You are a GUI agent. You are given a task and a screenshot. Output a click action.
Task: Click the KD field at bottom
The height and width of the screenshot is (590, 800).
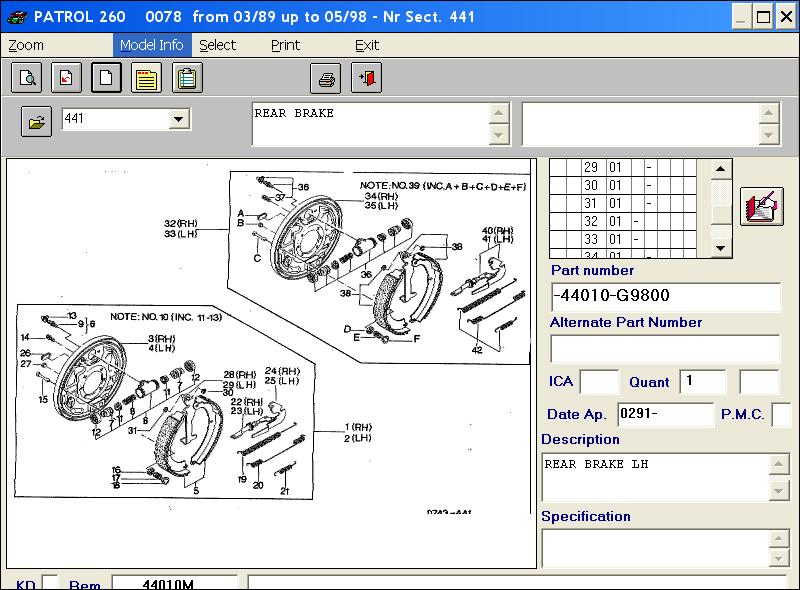click(x=49, y=583)
